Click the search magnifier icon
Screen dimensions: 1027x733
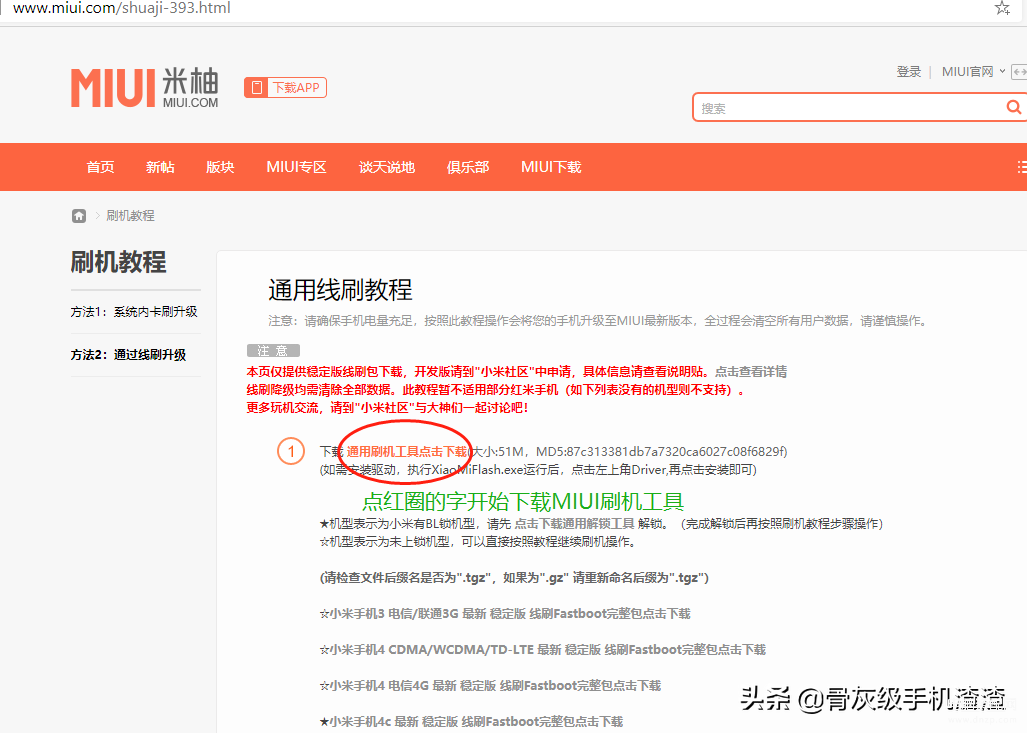1013,107
